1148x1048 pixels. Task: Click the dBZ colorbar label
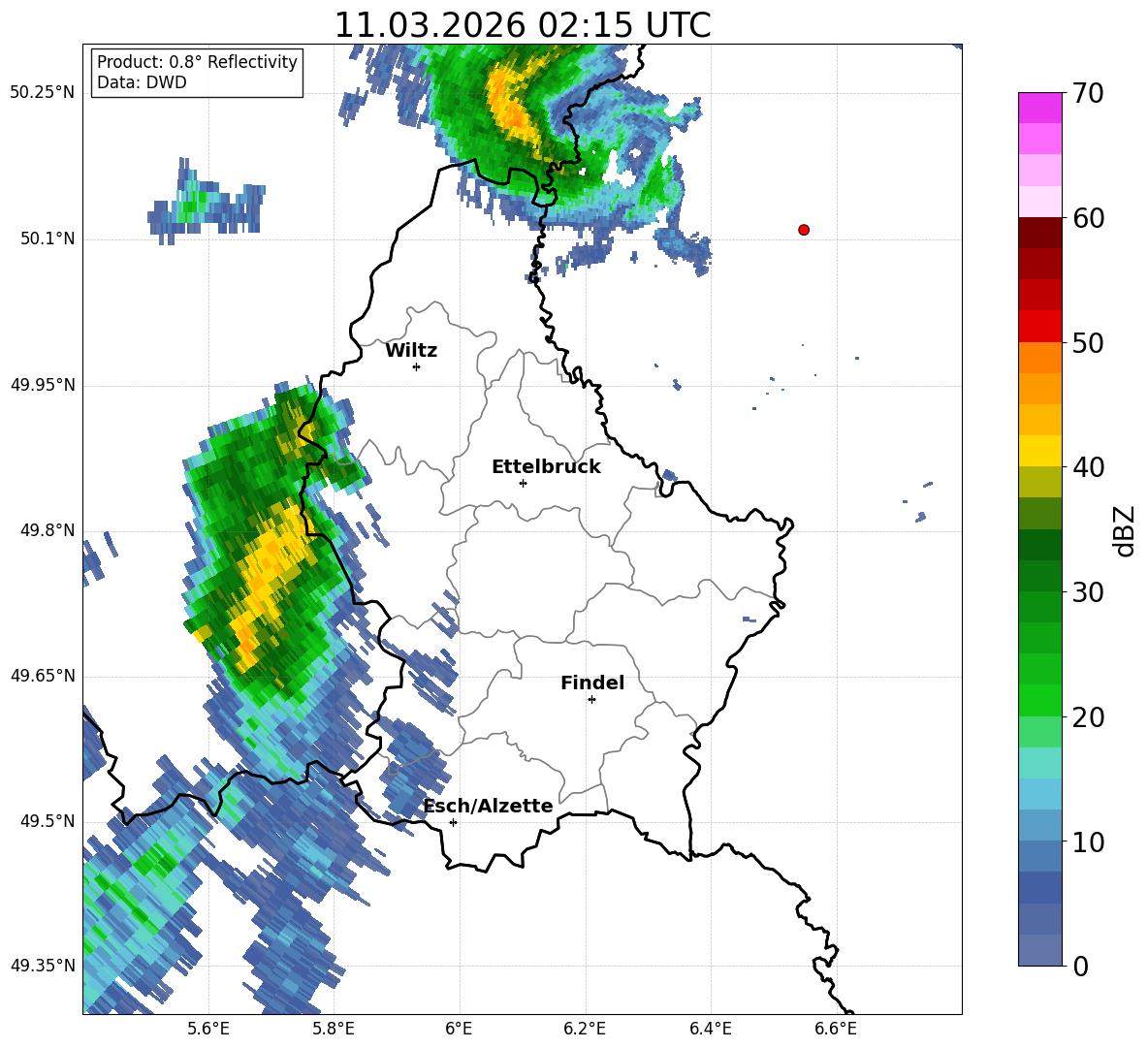(x=1126, y=530)
